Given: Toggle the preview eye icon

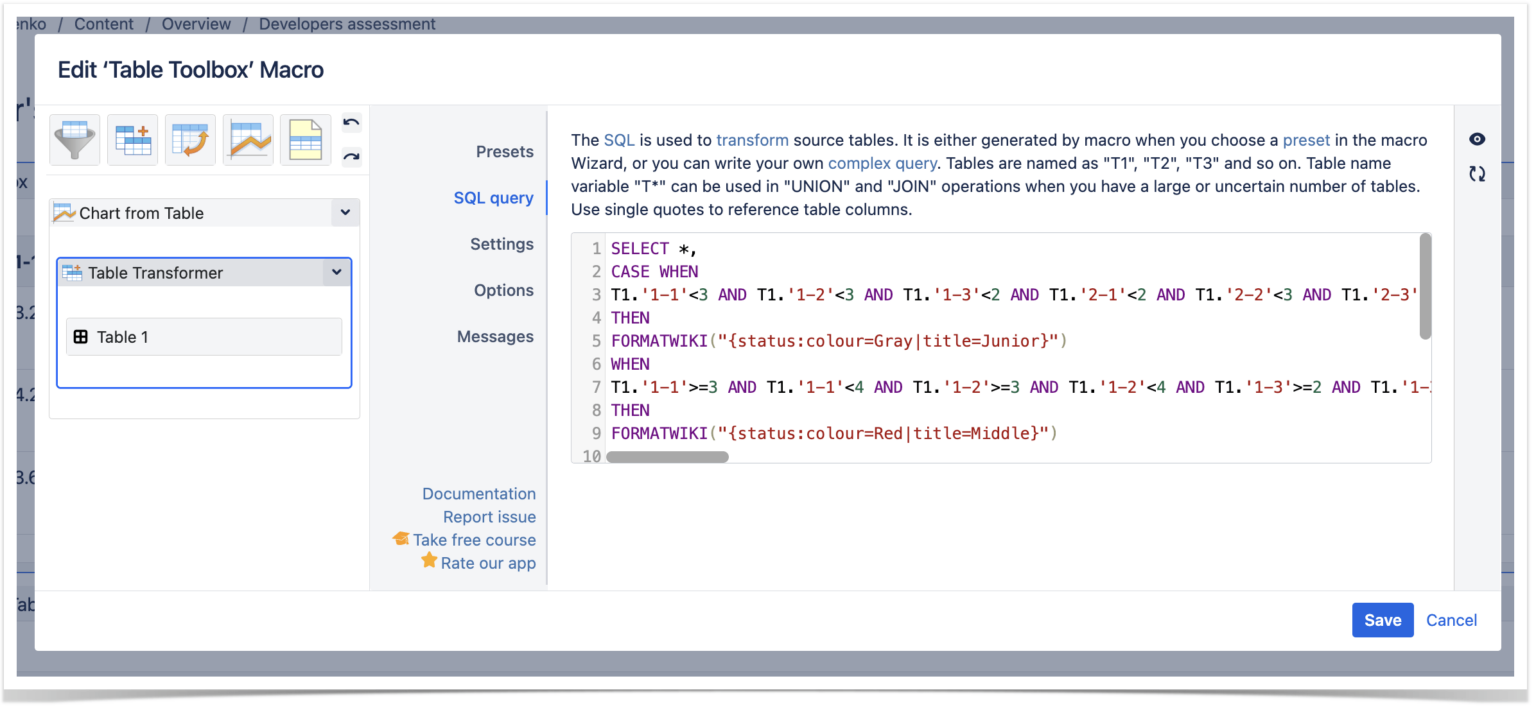Looking at the screenshot, I should pos(1477,139).
